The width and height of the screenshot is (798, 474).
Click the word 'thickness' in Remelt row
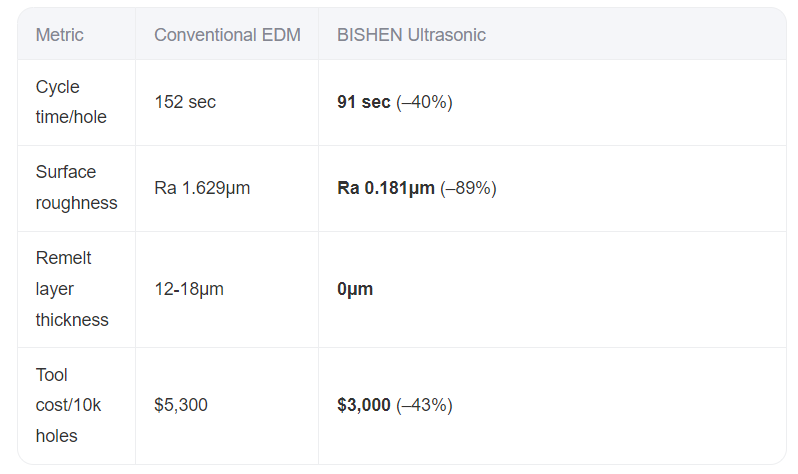point(72,320)
